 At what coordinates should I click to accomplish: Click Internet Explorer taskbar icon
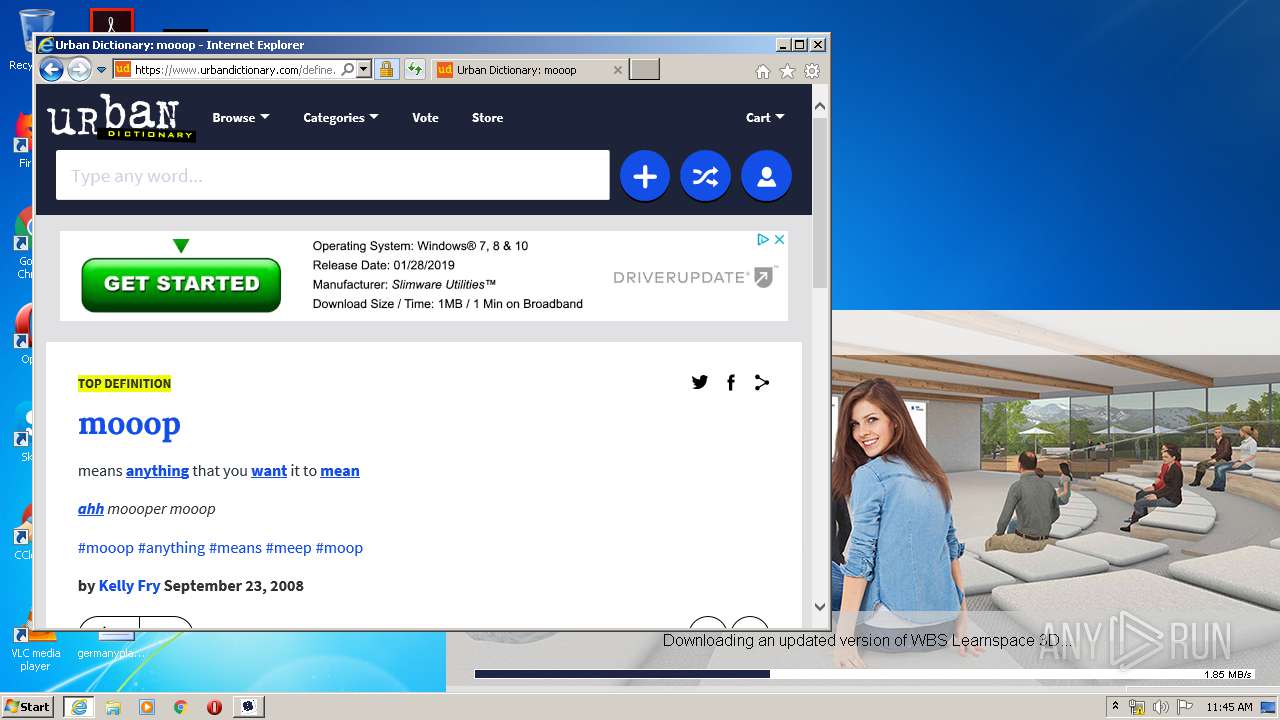click(x=78, y=707)
